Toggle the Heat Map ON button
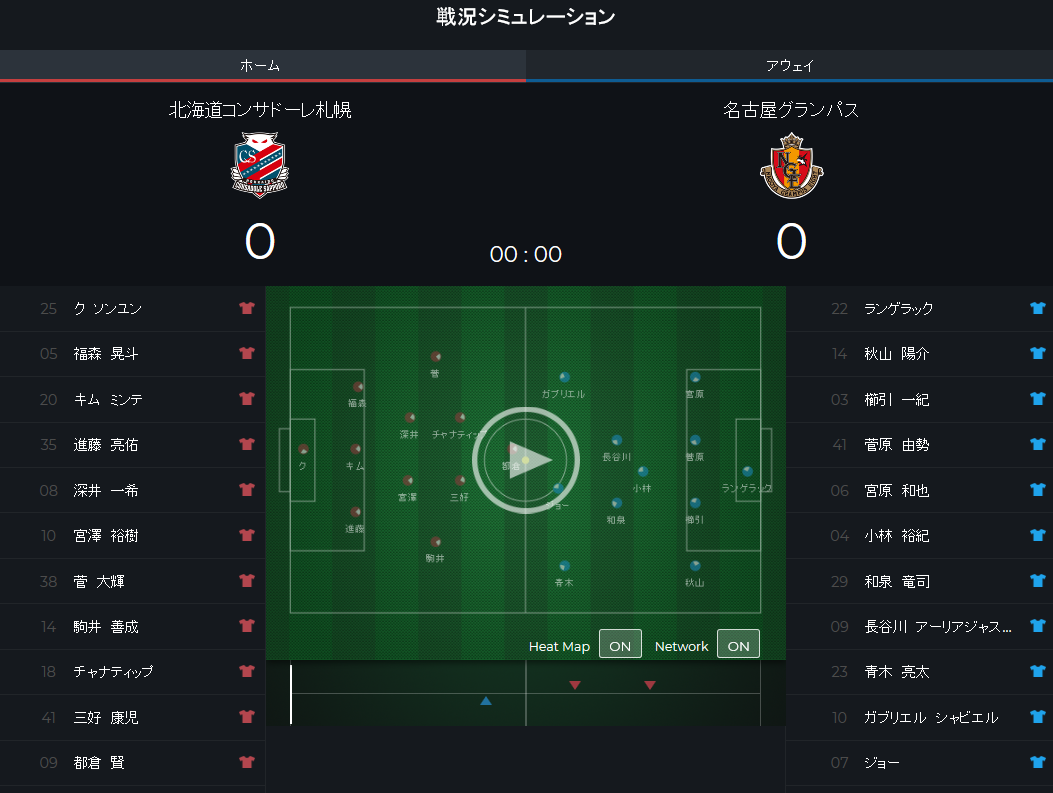 620,645
